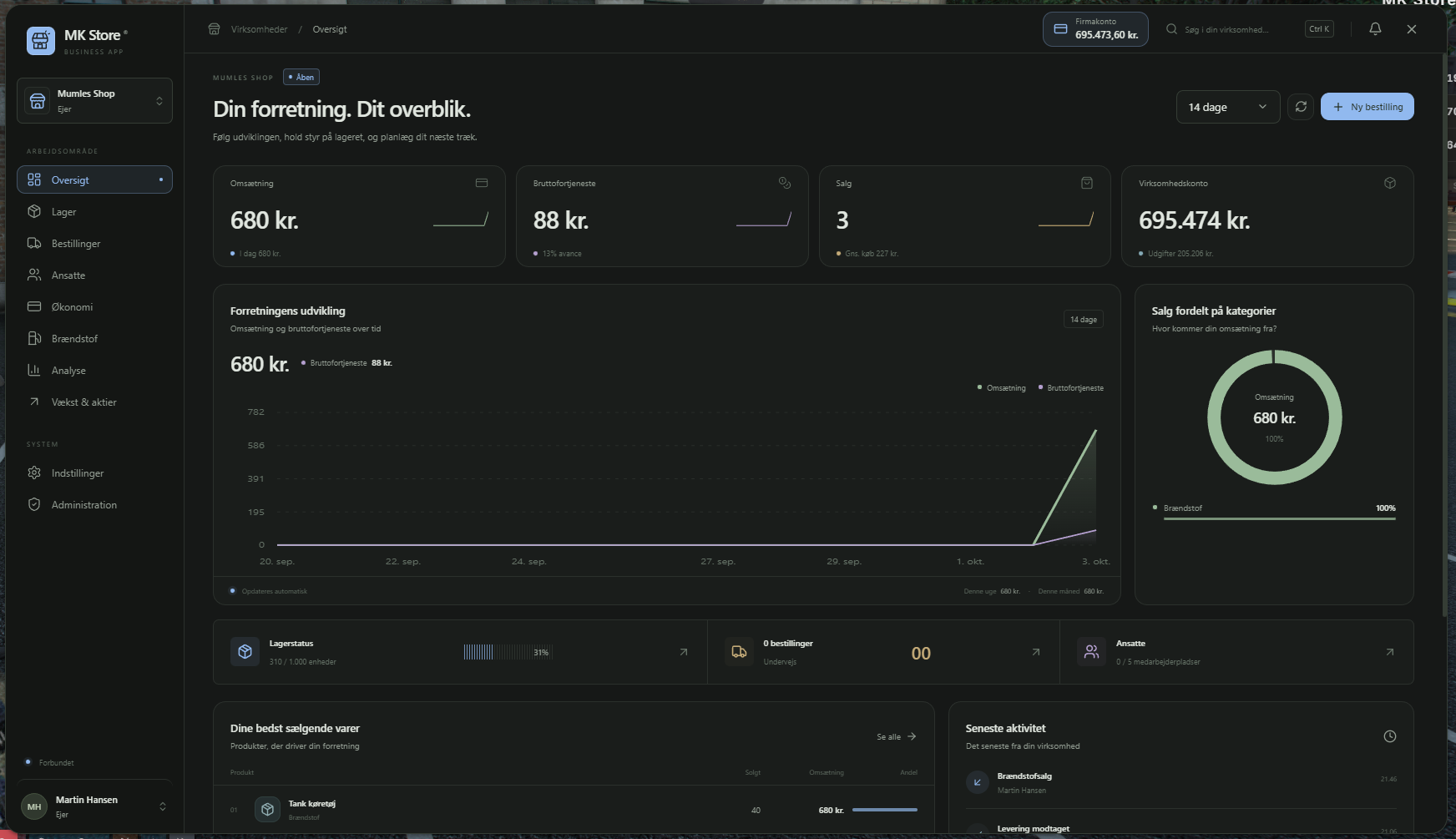The height and width of the screenshot is (839, 1456).
Task: Click the Åben status badge
Action: pyautogui.click(x=301, y=77)
